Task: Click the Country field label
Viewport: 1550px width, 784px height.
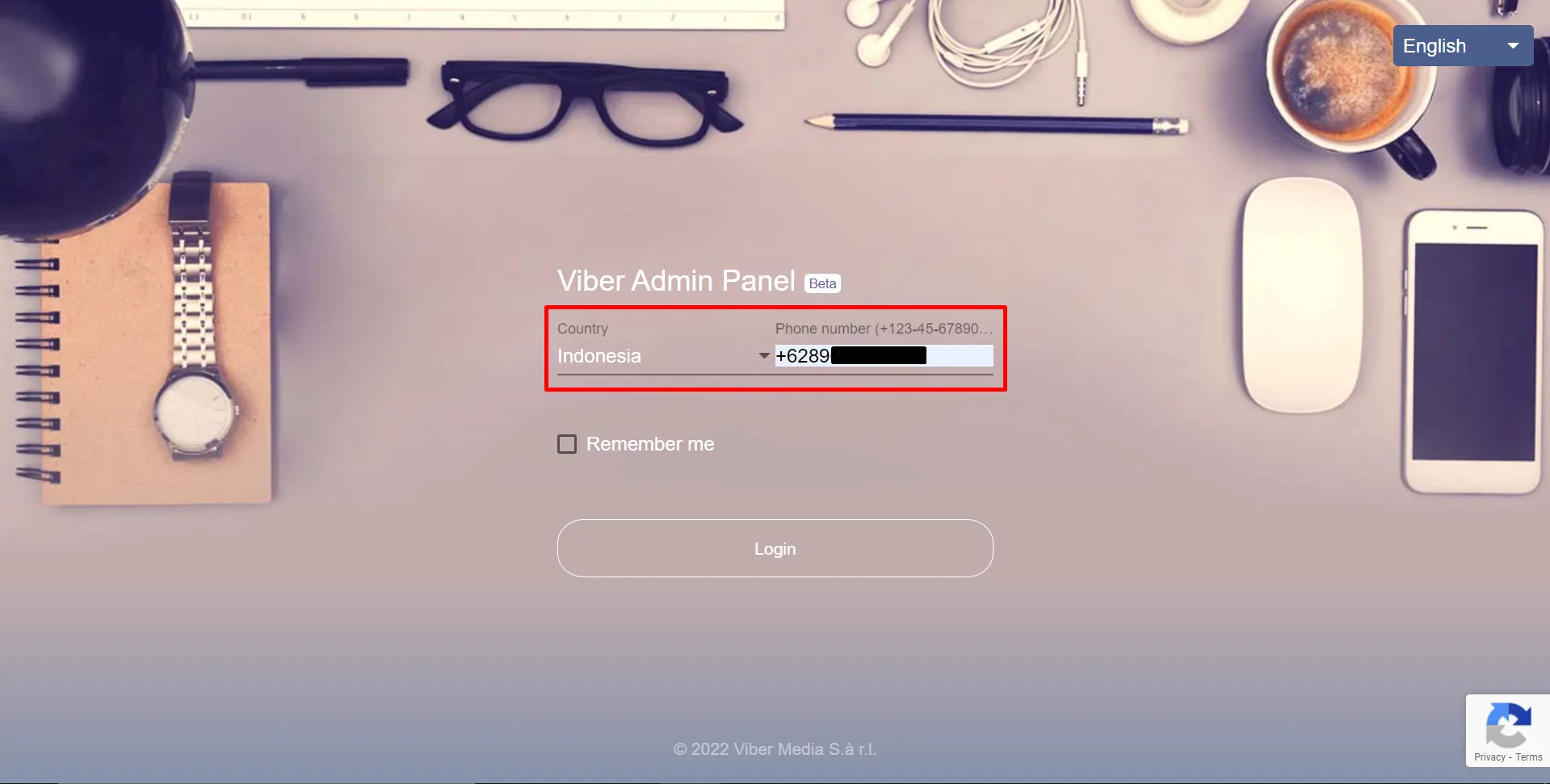Action: pyautogui.click(x=582, y=329)
